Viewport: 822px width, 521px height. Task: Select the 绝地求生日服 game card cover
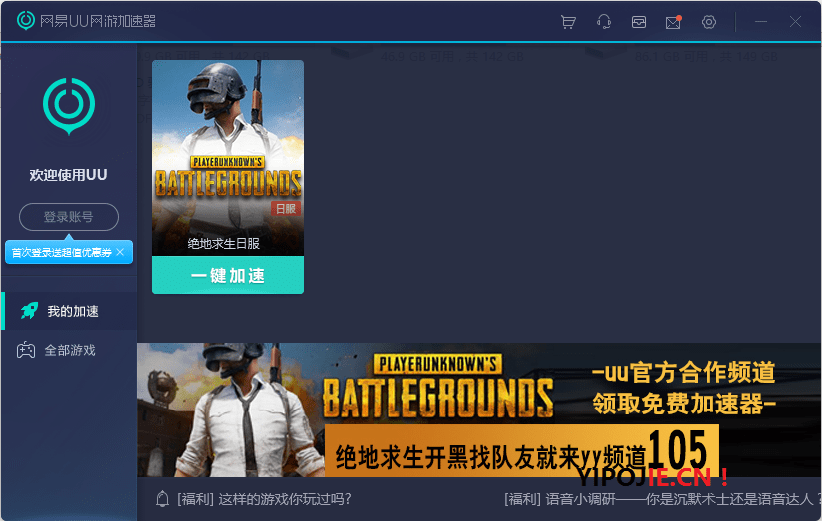[x=228, y=158]
